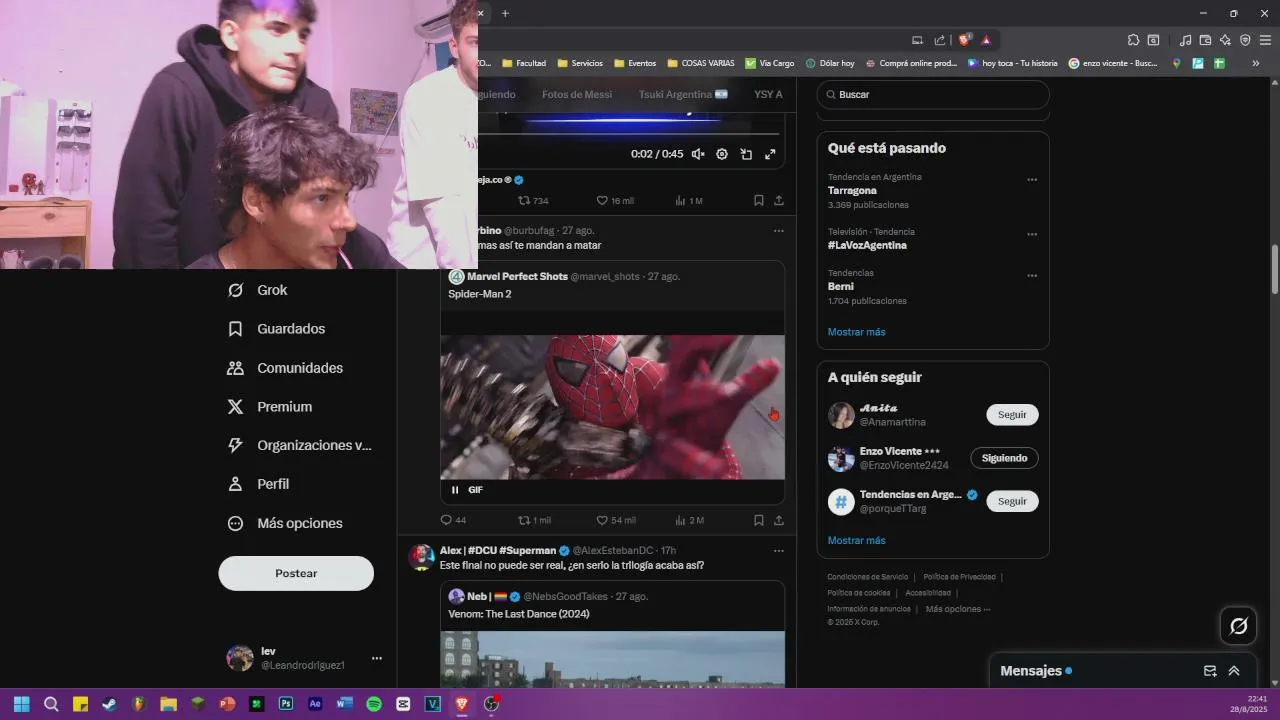Open Brave VPN shield icon
This screenshot has width=1280, height=720.
point(1245,40)
